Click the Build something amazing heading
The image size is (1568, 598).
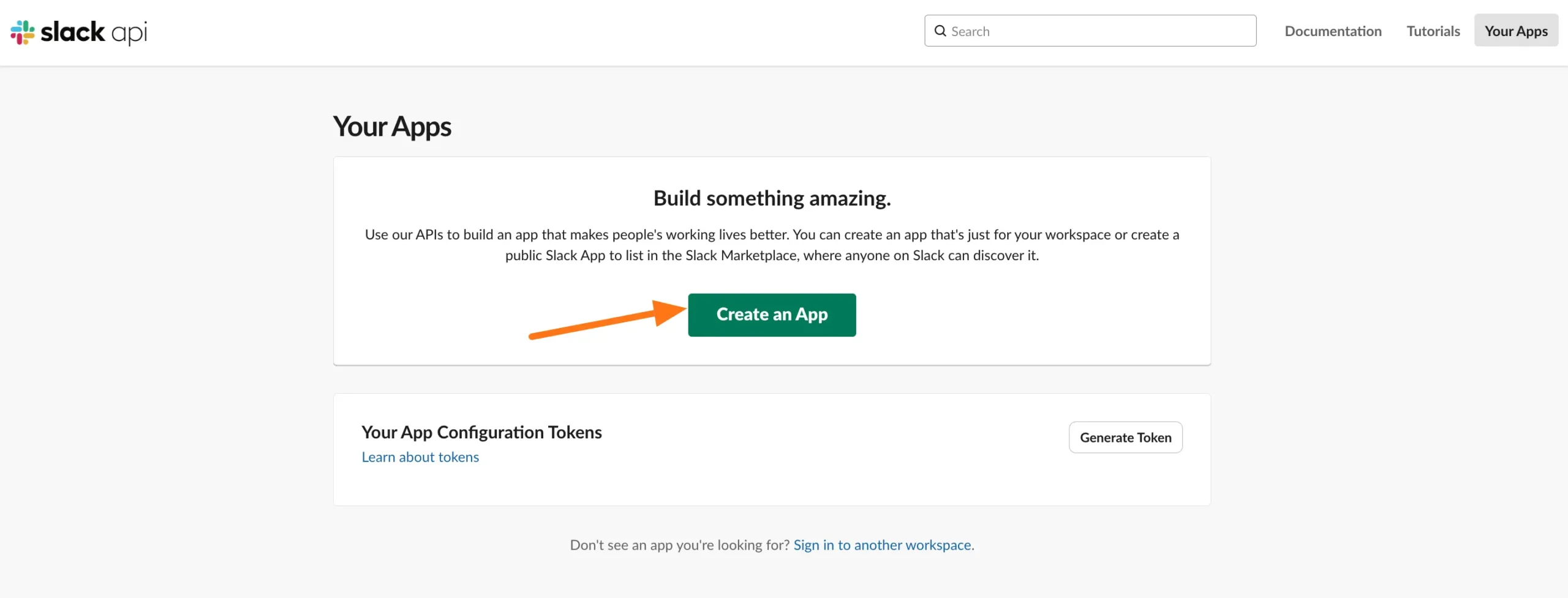click(x=772, y=198)
